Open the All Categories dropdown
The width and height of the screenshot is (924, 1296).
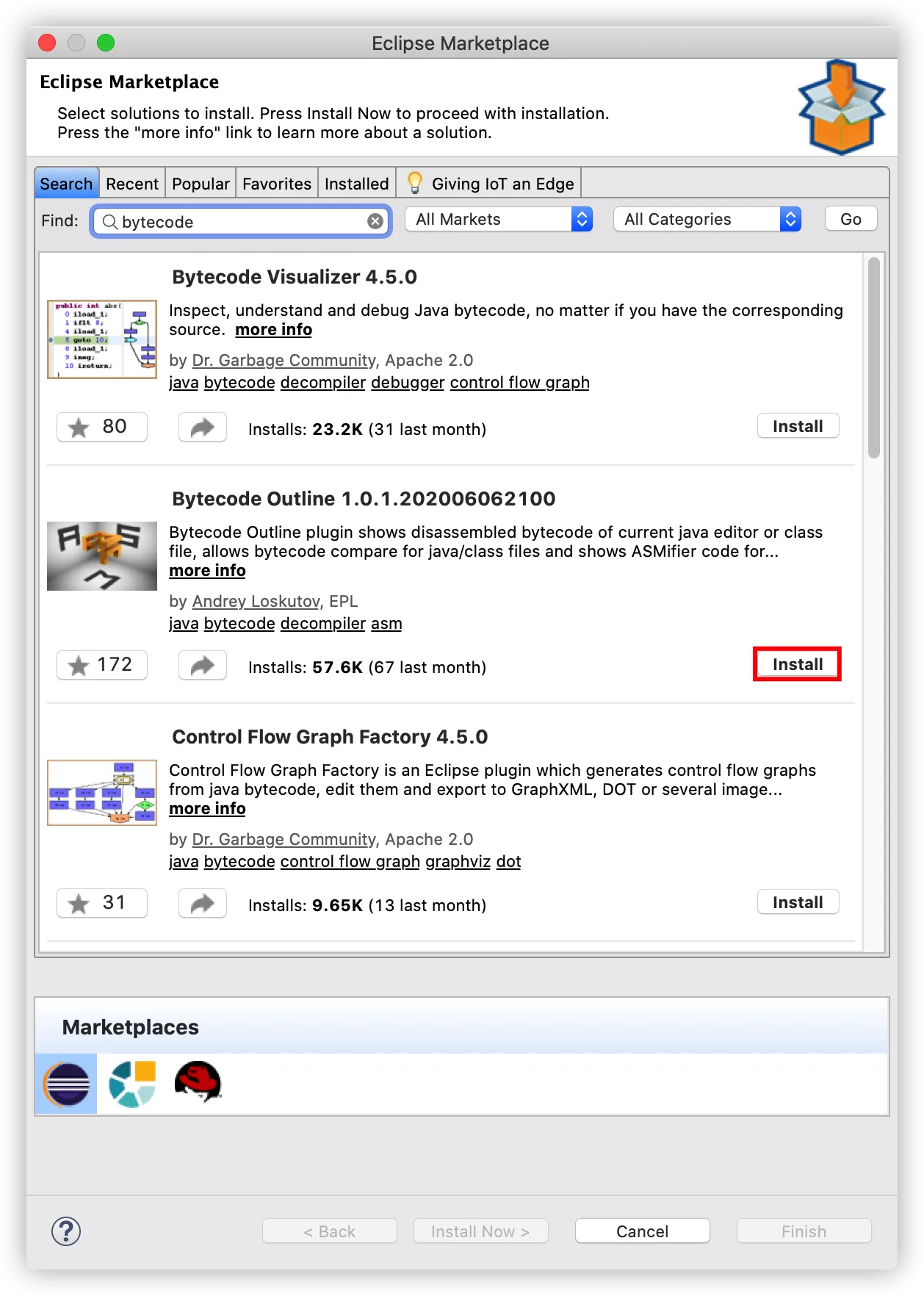pyautogui.click(x=707, y=219)
